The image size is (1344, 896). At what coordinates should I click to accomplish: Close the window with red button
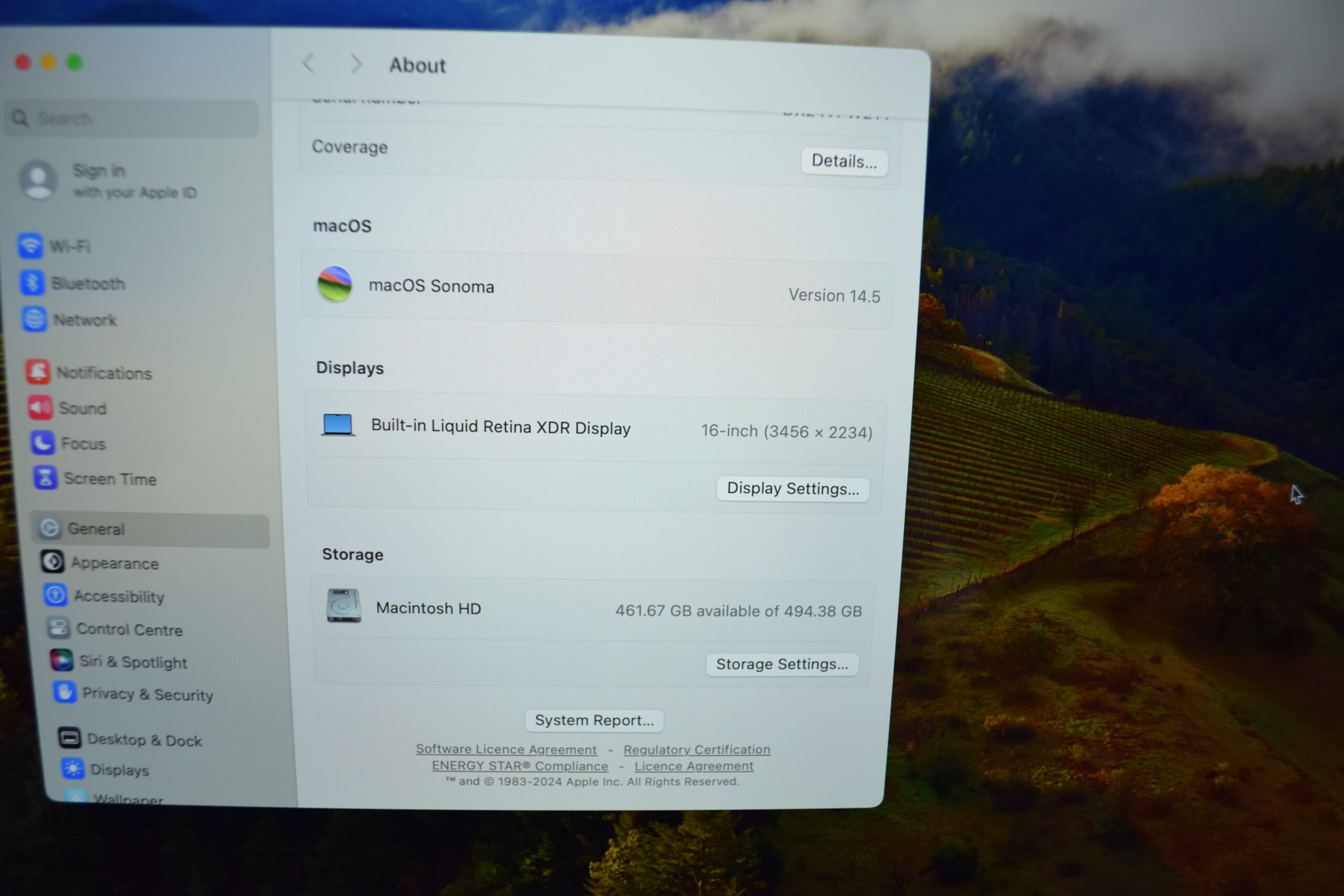(23, 62)
